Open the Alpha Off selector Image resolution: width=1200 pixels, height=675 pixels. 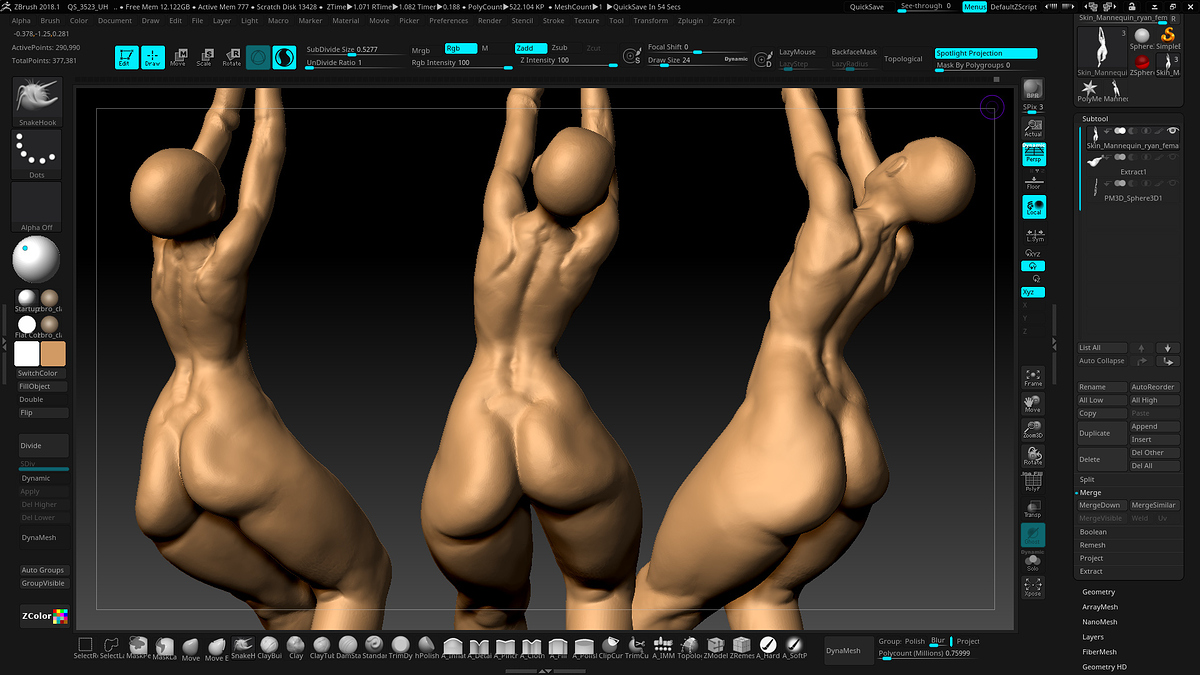(37, 207)
